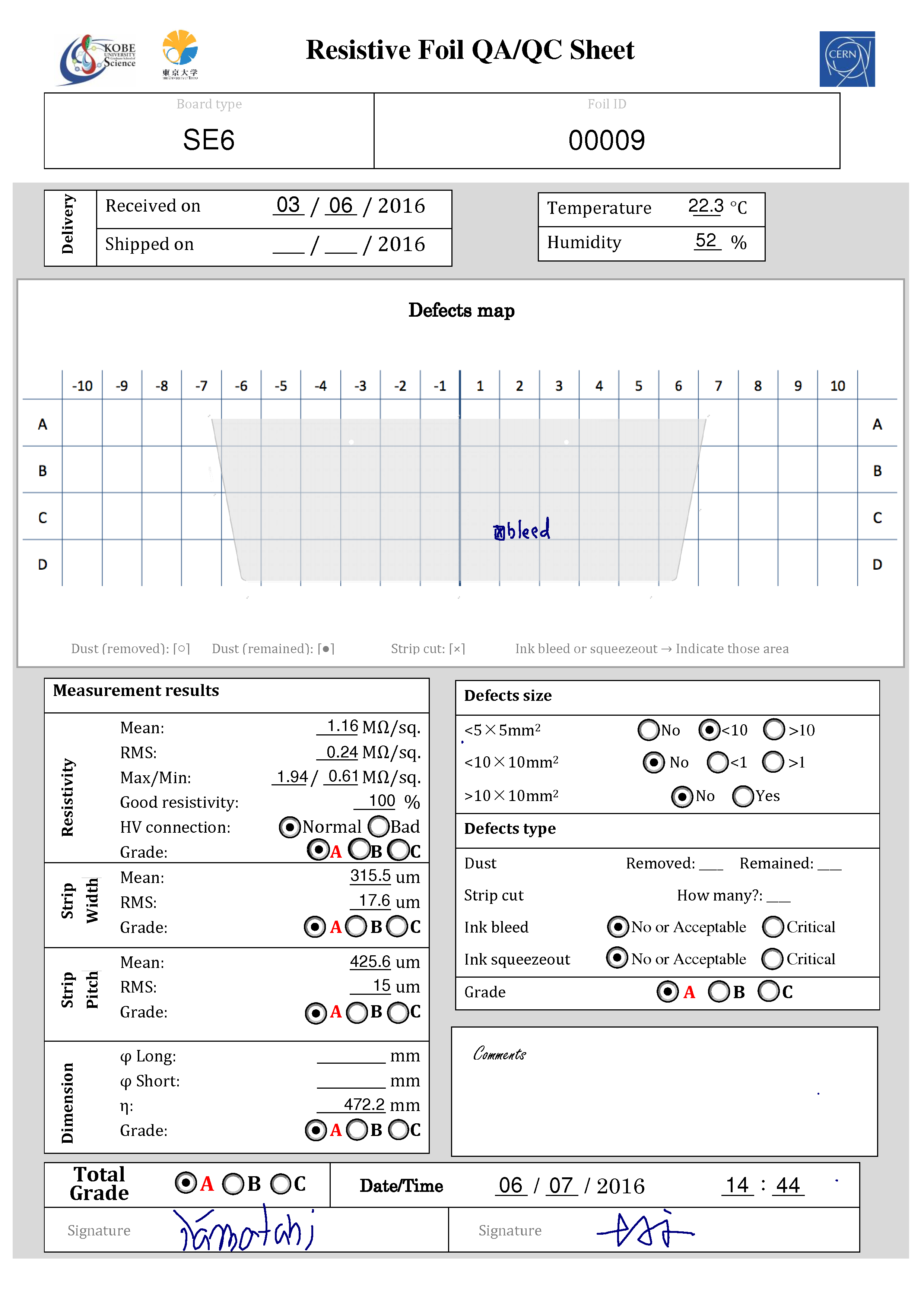
Task: Select Resistivity grade B radio button
Action: pyautogui.click(x=360, y=849)
